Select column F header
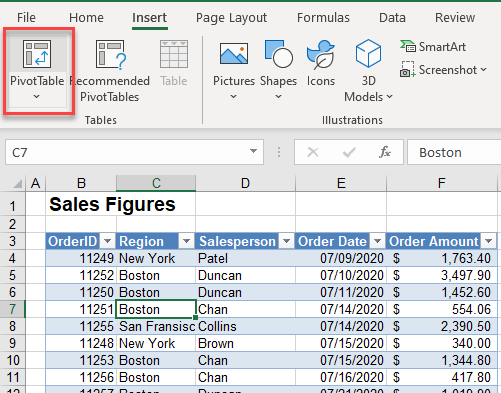This screenshot has width=501, height=393. tap(442, 183)
